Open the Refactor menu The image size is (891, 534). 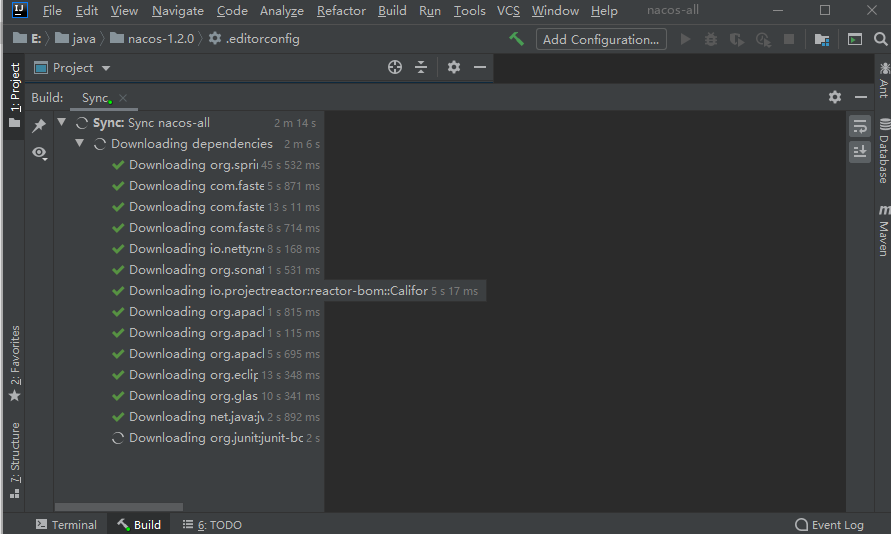[x=341, y=11]
